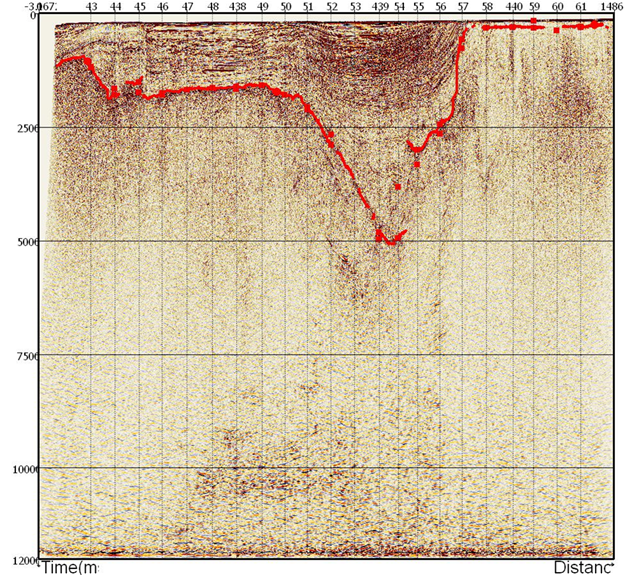Click the top axis label 43
Image resolution: width=625 pixels, height=576 pixels.
pyautogui.click(x=91, y=7)
